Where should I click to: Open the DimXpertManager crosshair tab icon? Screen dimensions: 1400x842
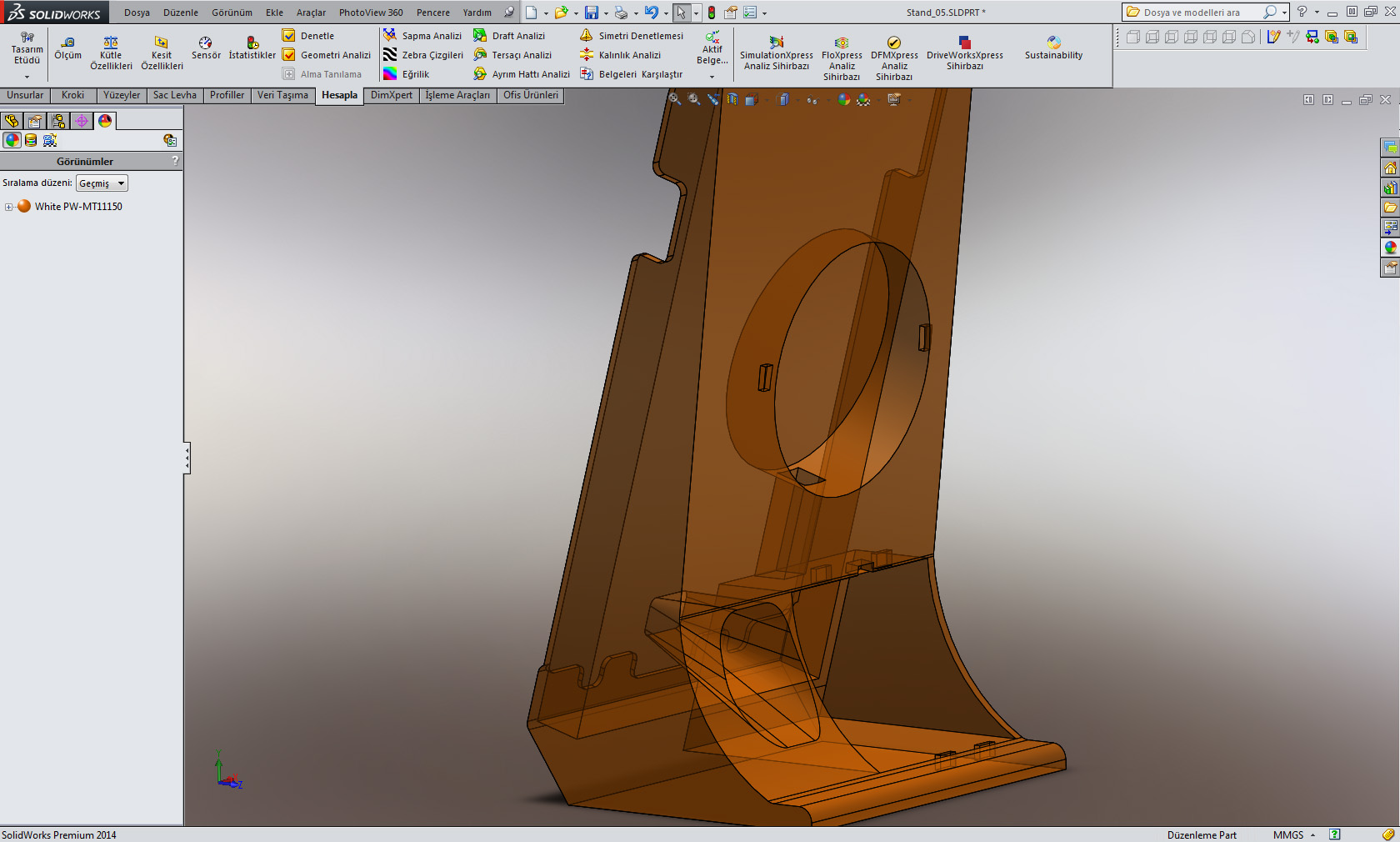[82, 121]
